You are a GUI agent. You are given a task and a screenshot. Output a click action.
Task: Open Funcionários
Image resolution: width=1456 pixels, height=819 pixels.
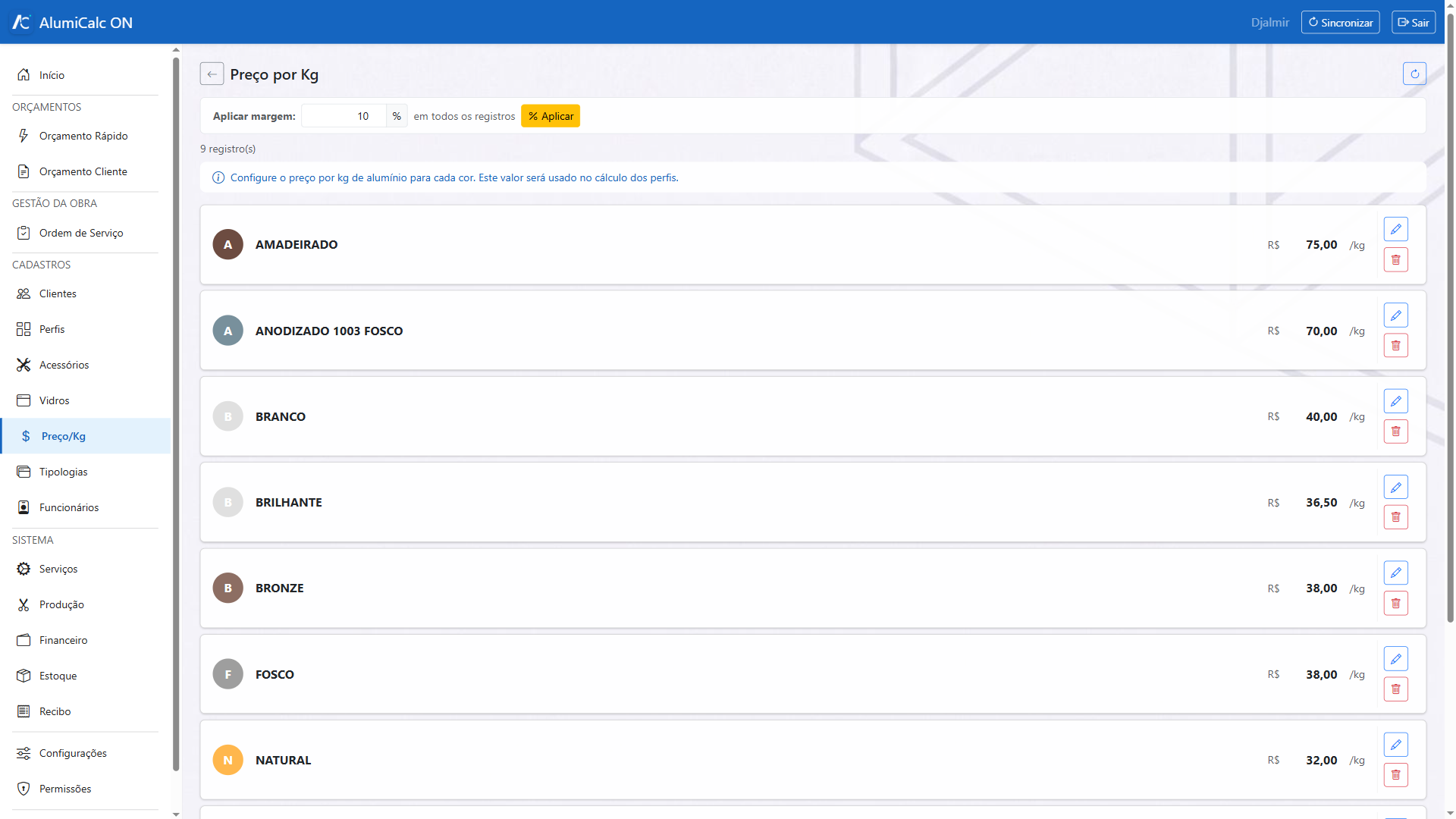click(85, 507)
